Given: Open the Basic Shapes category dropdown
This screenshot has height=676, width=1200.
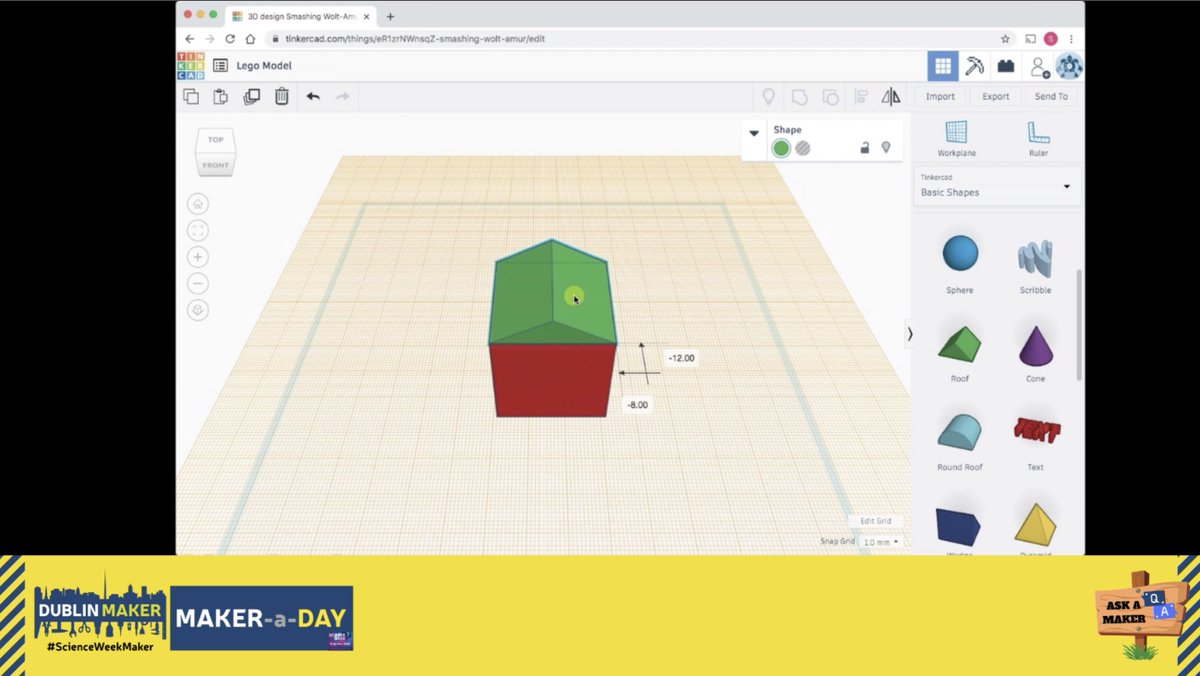Looking at the screenshot, I should pos(996,187).
